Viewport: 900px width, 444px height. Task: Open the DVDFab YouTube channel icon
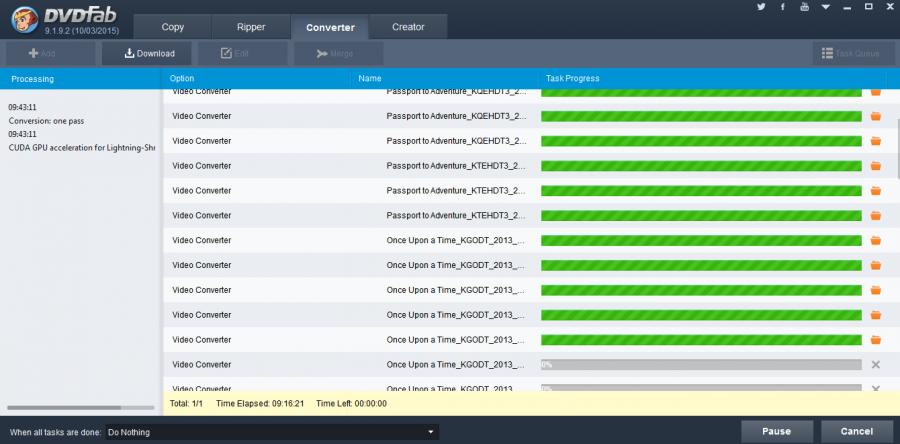[804, 7]
